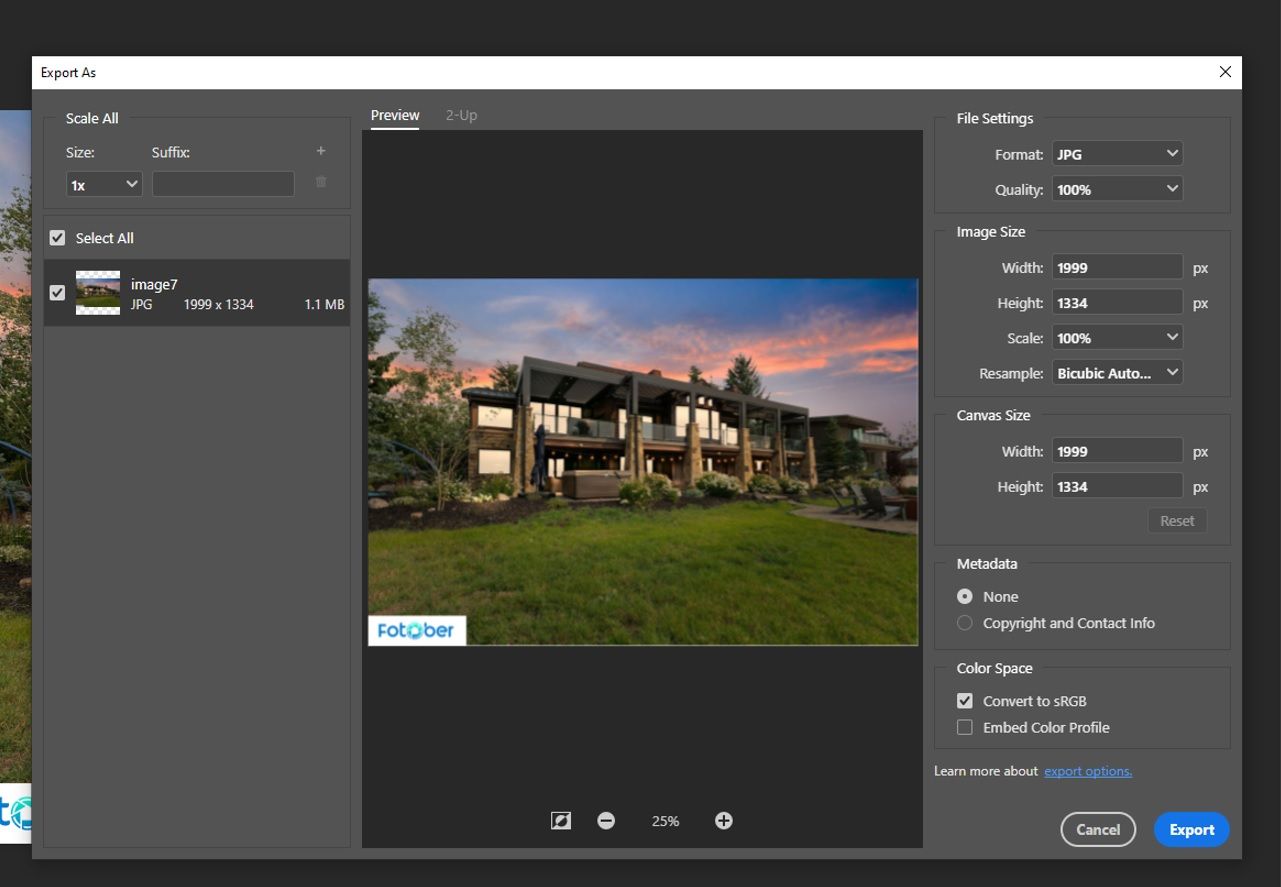The width and height of the screenshot is (1281, 887).
Task: Open the Resample Bicubic dropdown
Action: click(1117, 373)
